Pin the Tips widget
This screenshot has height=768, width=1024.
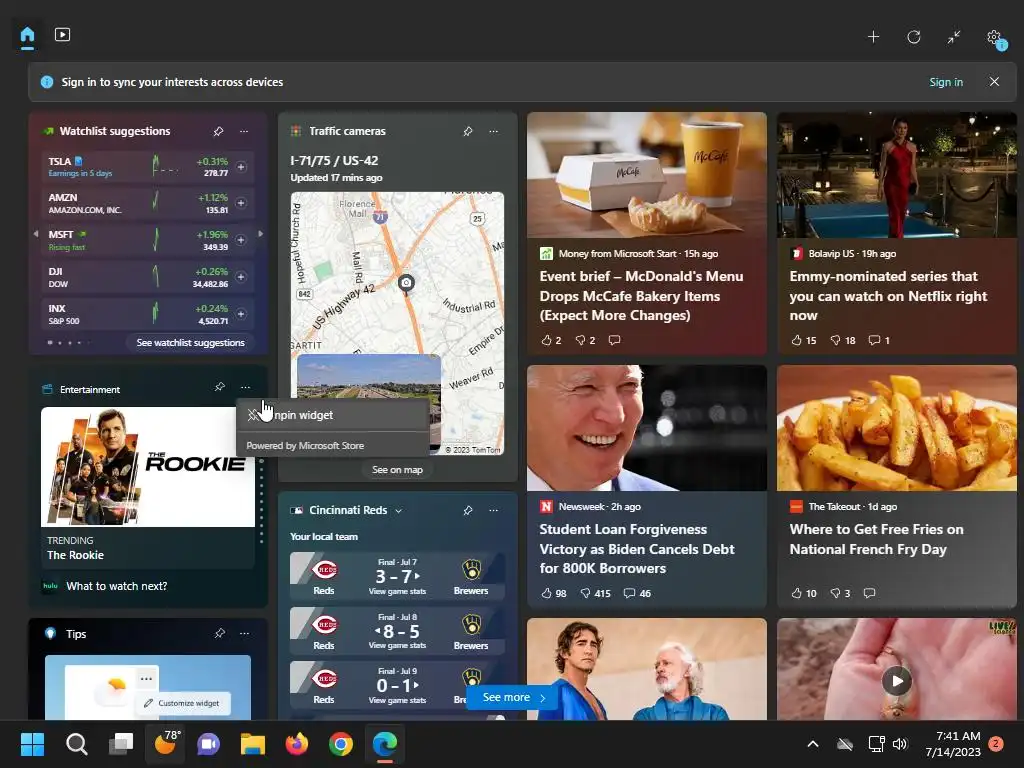pos(219,633)
